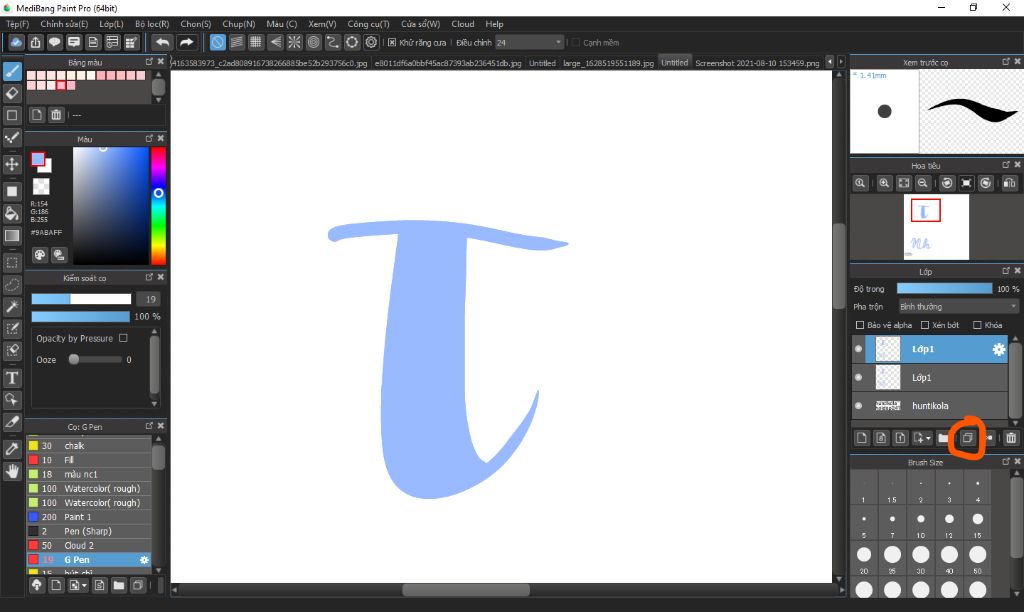Image resolution: width=1024 pixels, height=612 pixels.
Task: Enable Khóa lock checkbox
Action: [977, 325]
